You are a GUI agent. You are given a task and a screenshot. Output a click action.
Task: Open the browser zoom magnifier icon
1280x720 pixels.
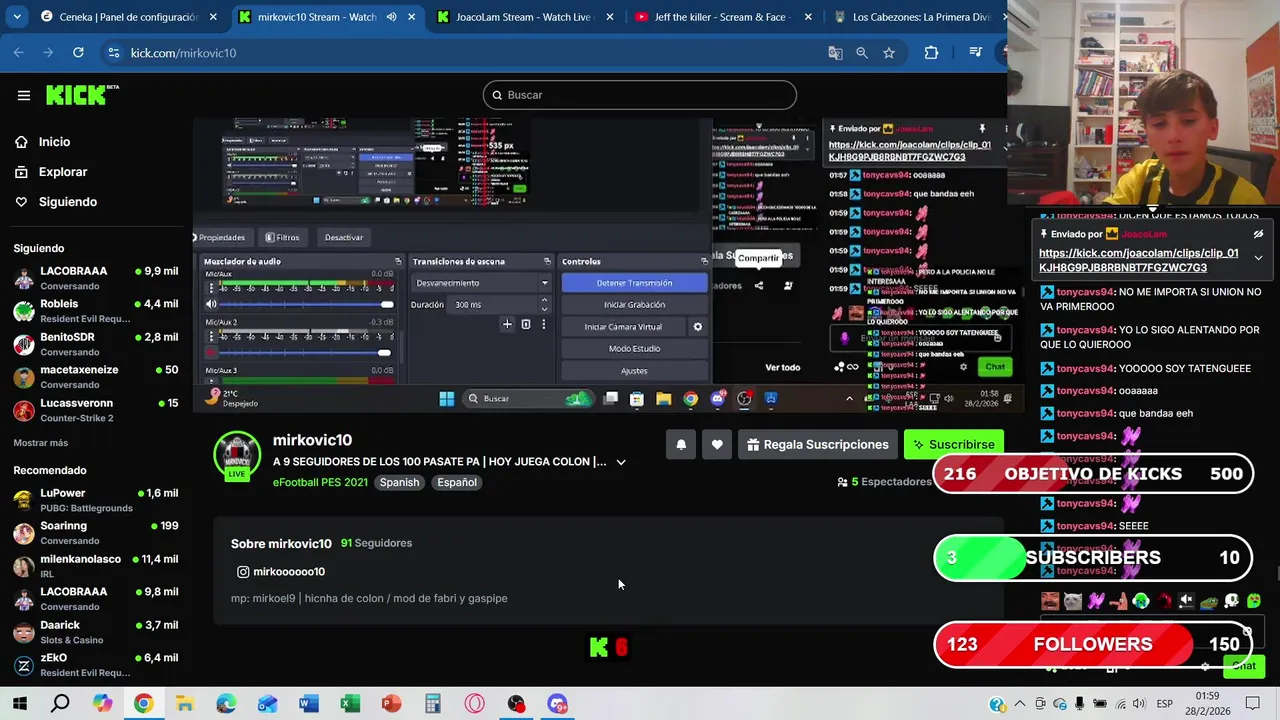tap(861, 53)
